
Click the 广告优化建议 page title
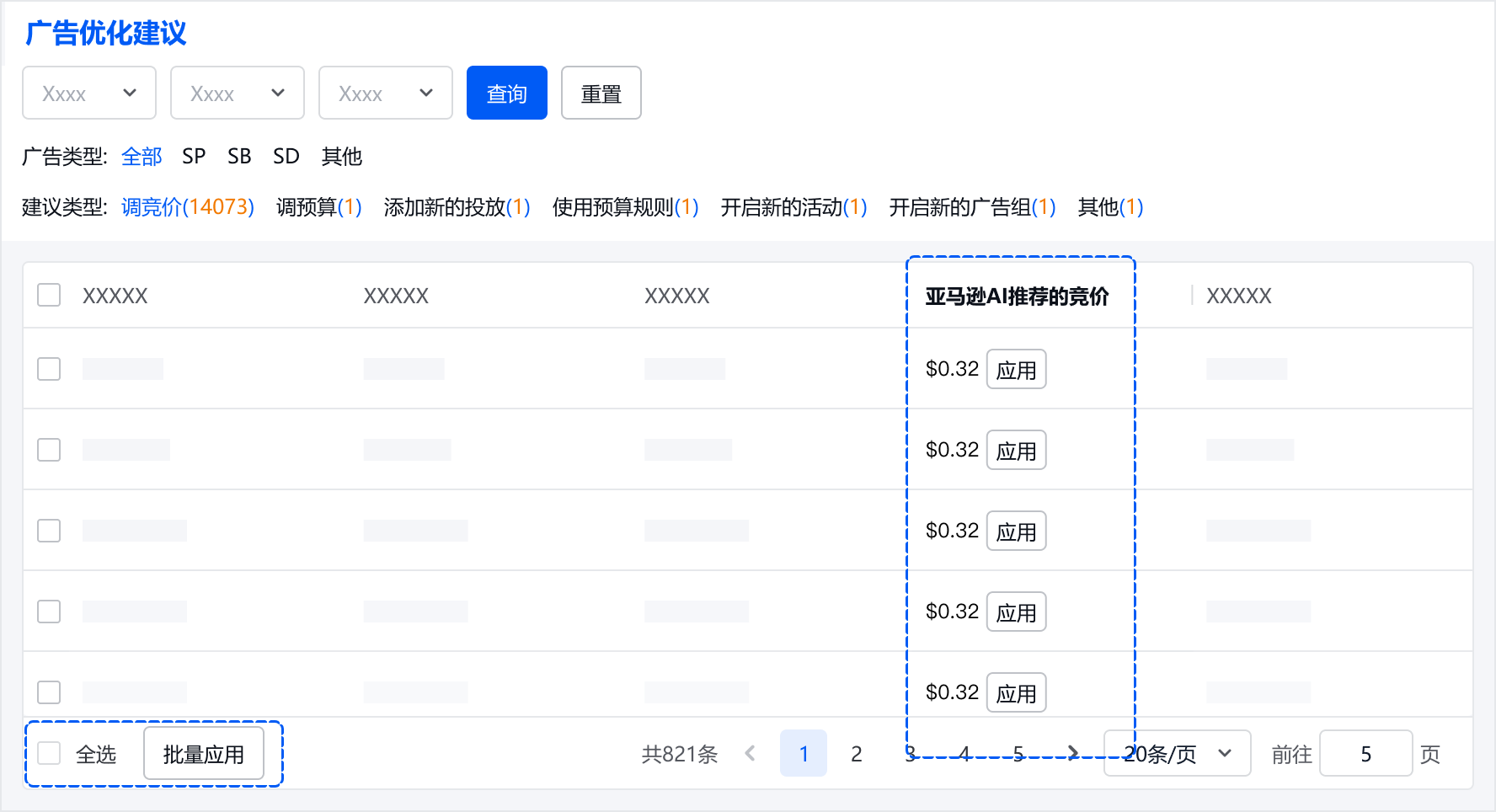coord(106,33)
